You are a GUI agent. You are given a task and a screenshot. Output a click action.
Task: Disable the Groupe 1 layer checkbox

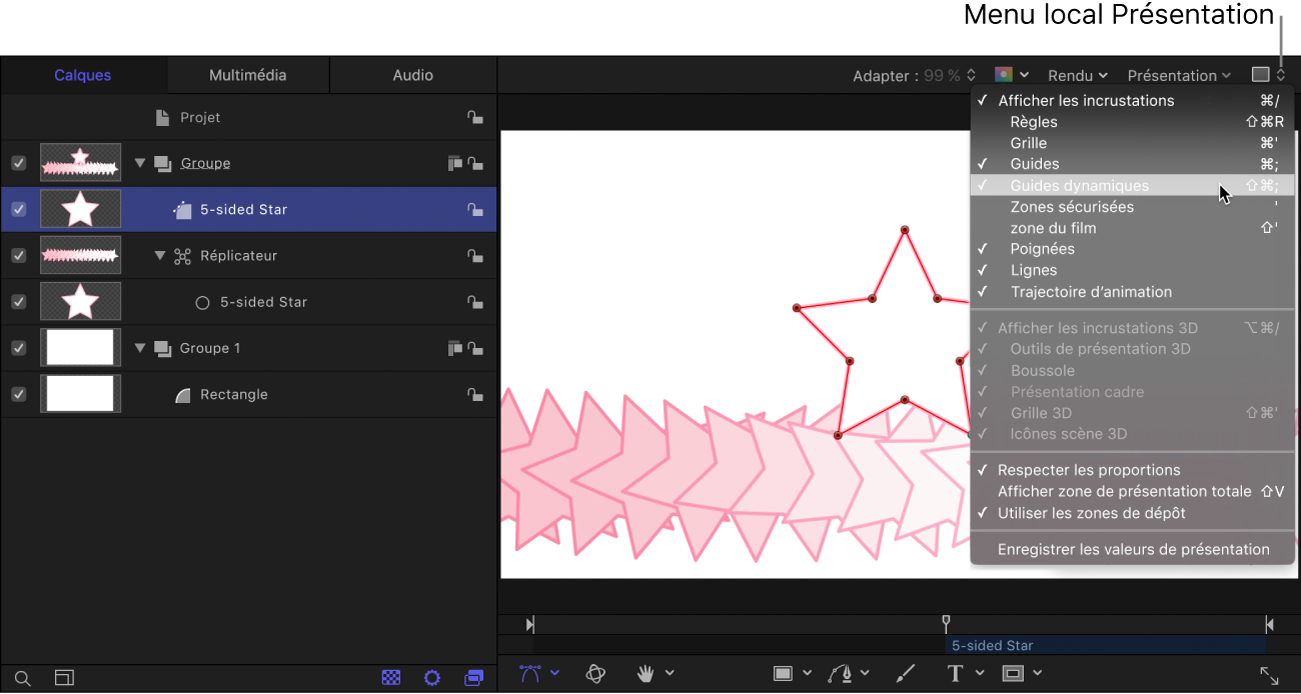[x=18, y=348]
